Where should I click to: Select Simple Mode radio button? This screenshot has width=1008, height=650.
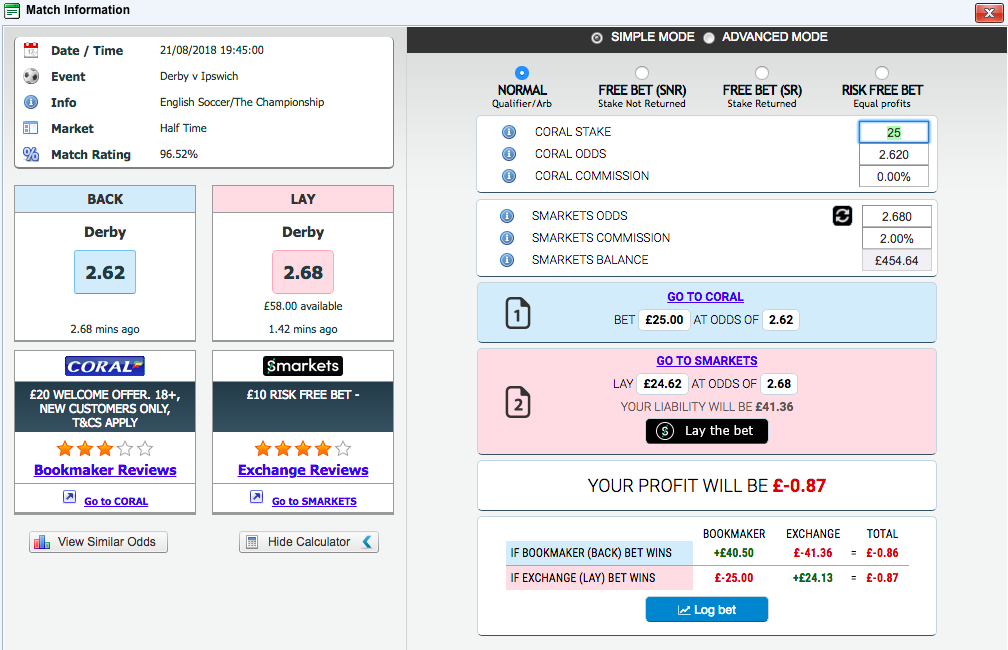click(x=597, y=38)
